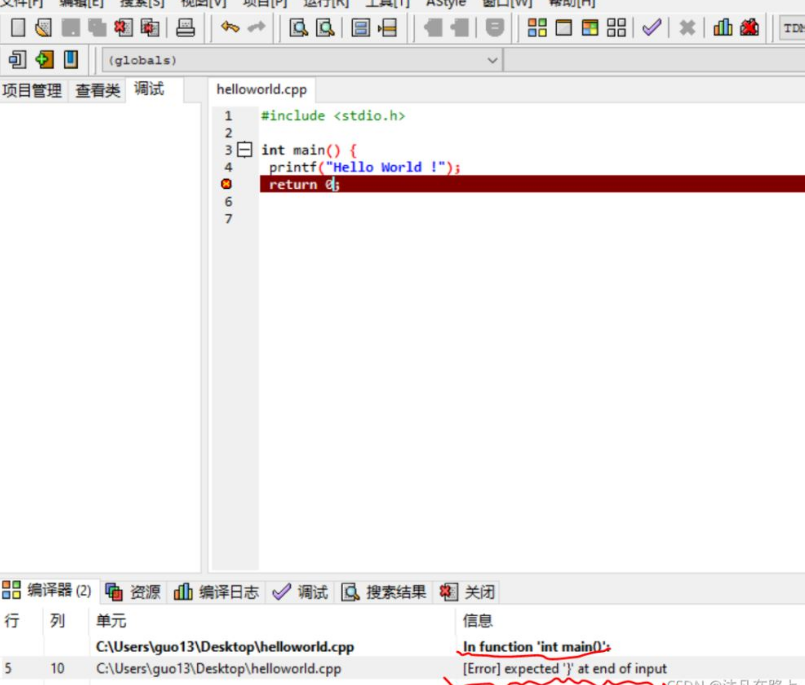805x685 pixels.
Task: Click the purple checkmark debug icon
Action: coord(651,27)
